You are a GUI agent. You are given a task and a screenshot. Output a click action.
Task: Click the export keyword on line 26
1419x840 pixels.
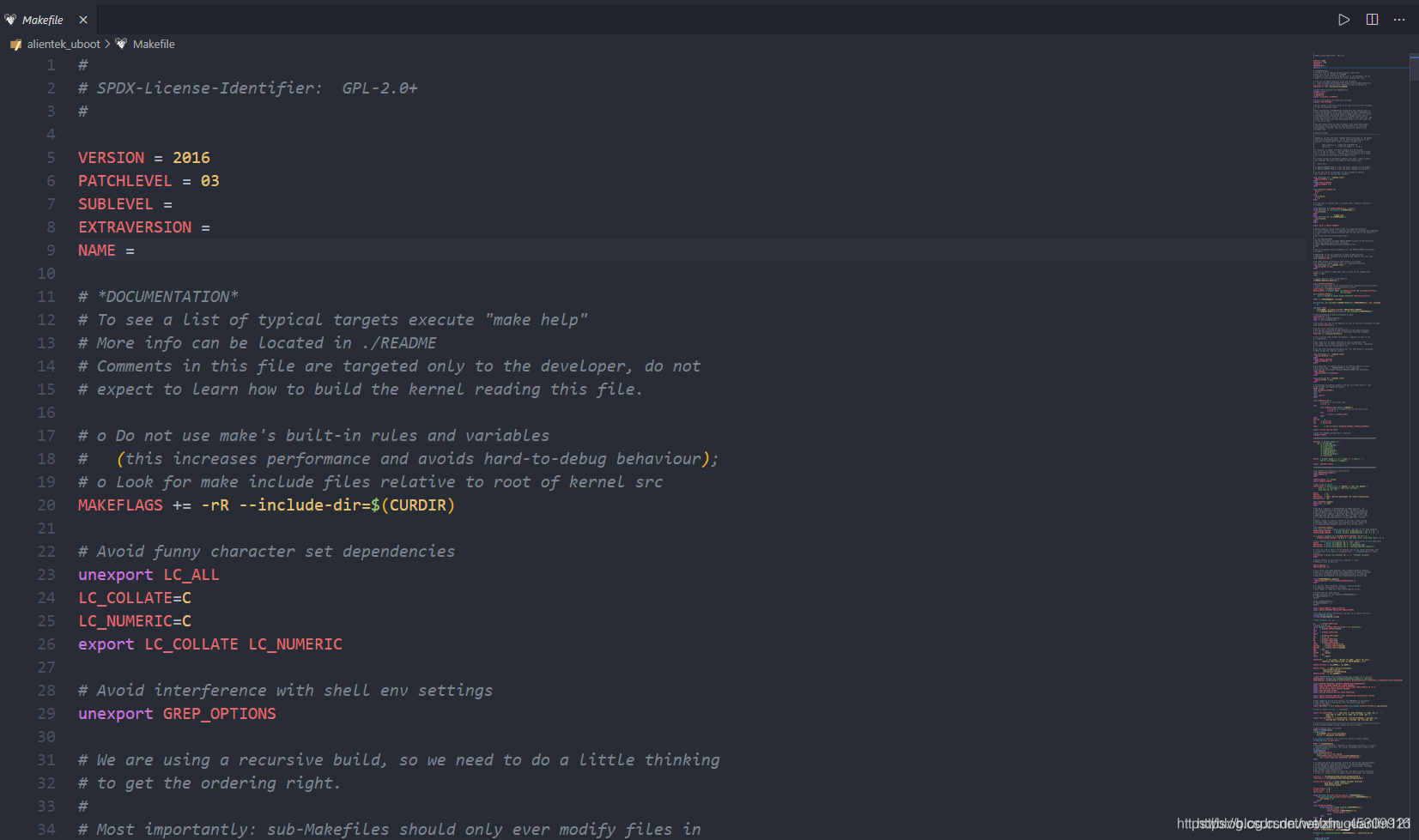tap(106, 644)
